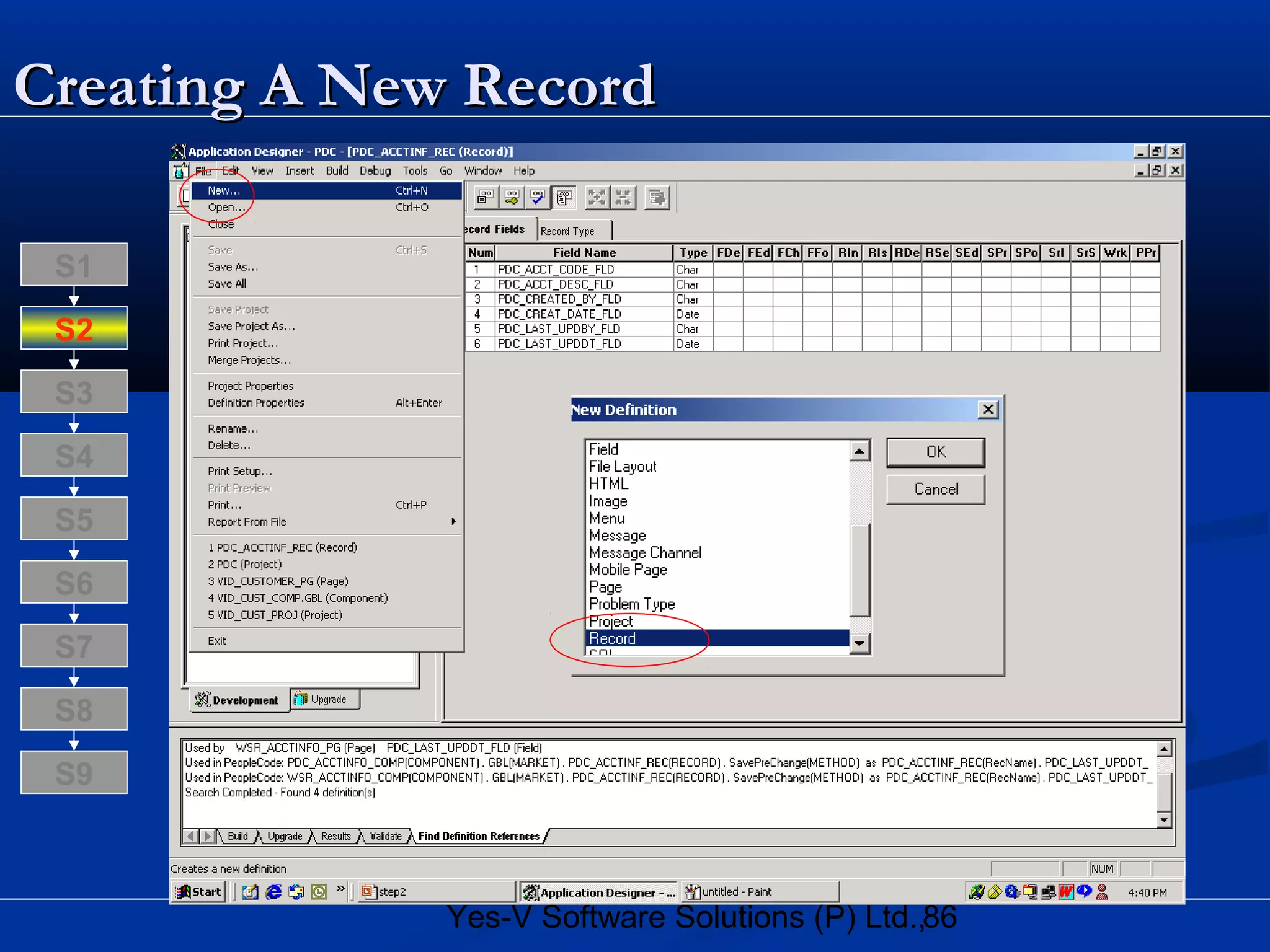Click the Type column header
This screenshot has height=952, width=1270.
[693, 253]
